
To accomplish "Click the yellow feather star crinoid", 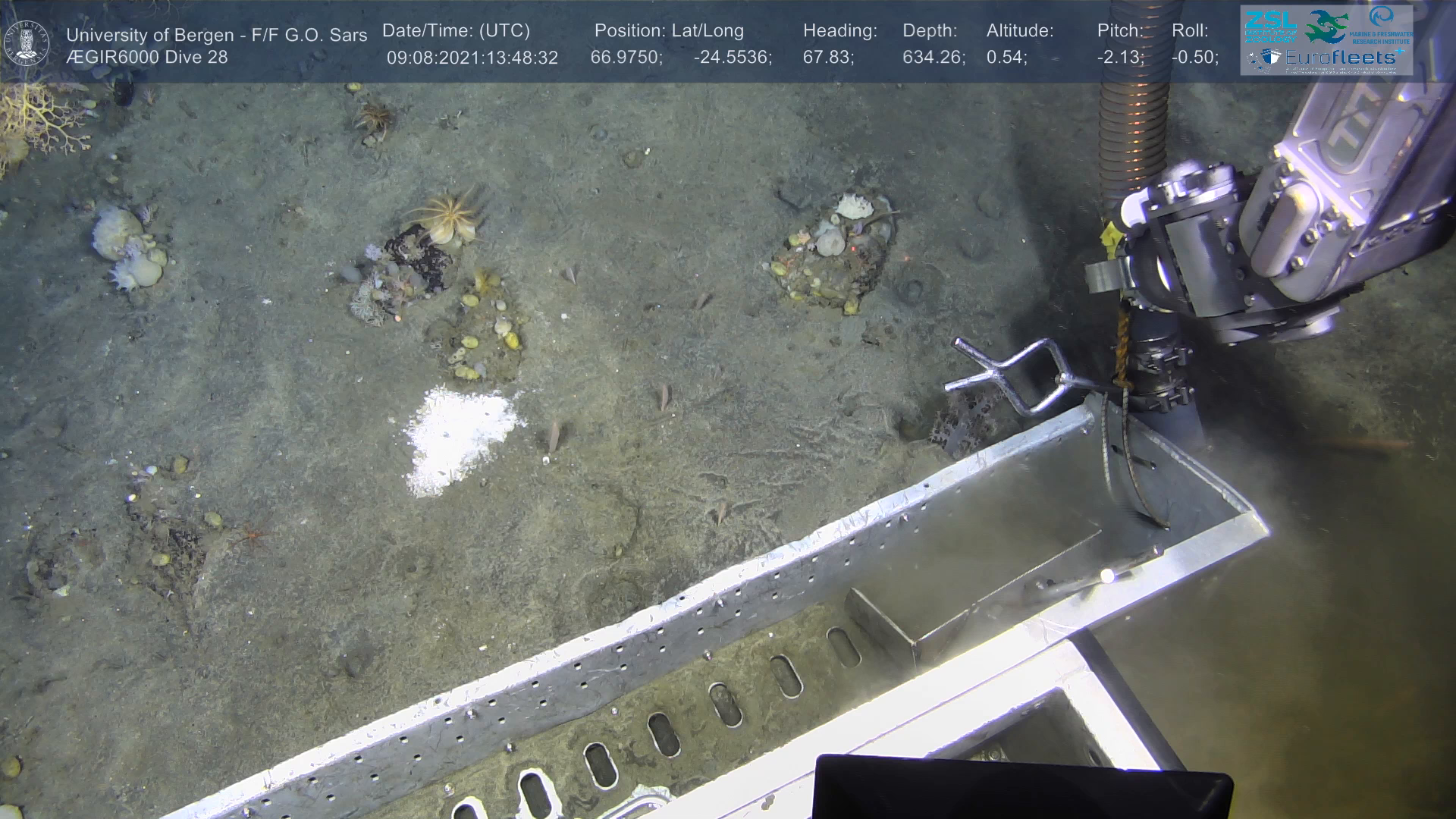I will [448, 218].
